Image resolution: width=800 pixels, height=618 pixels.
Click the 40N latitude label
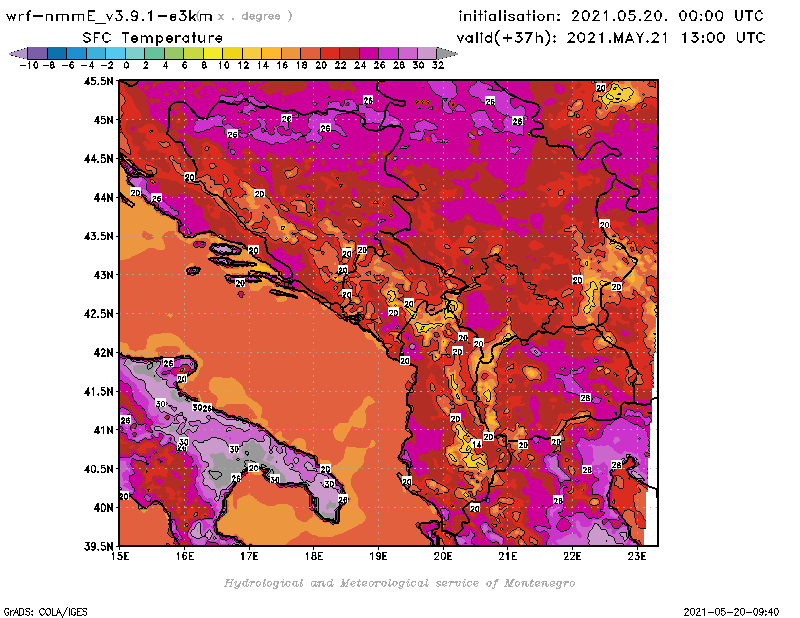[103, 508]
